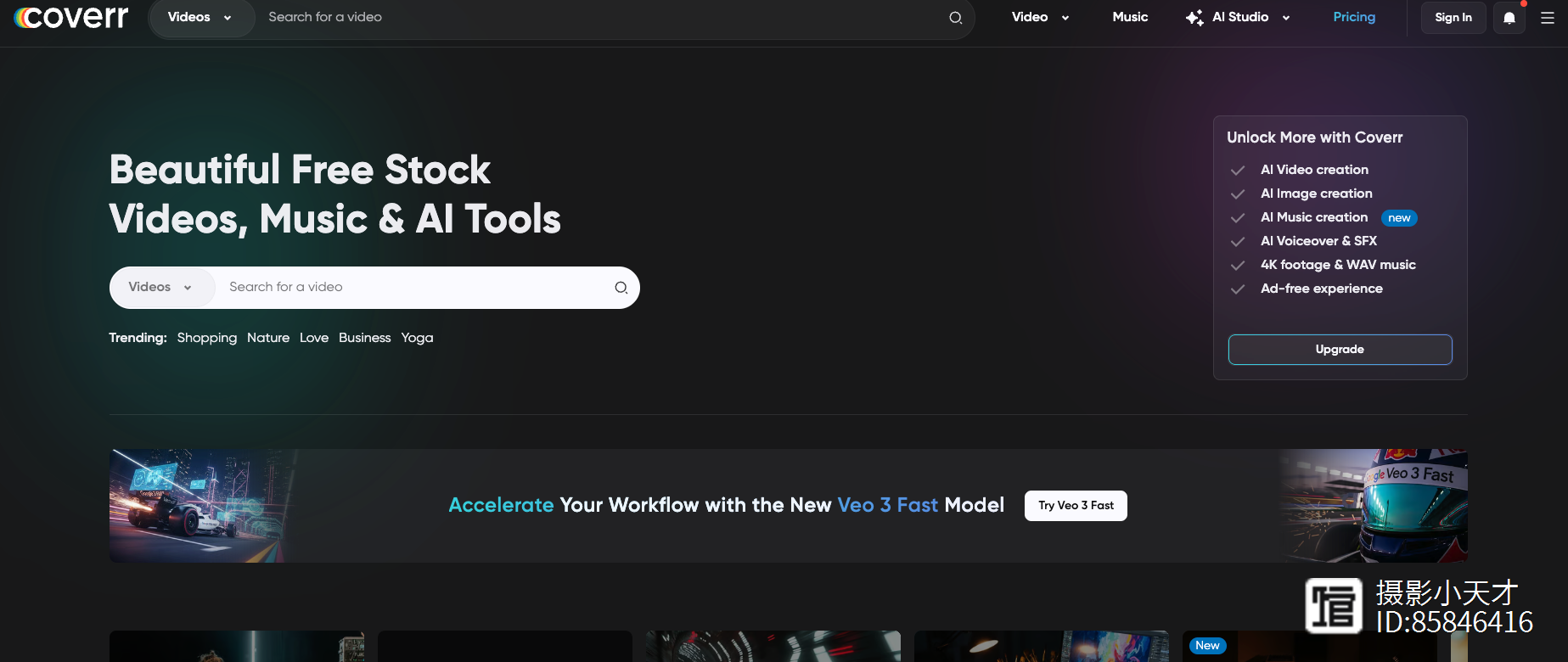Image resolution: width=1568 pixels, height=662 pixels.
Task: Open the Video nav item
Action: click(1030, 17)
